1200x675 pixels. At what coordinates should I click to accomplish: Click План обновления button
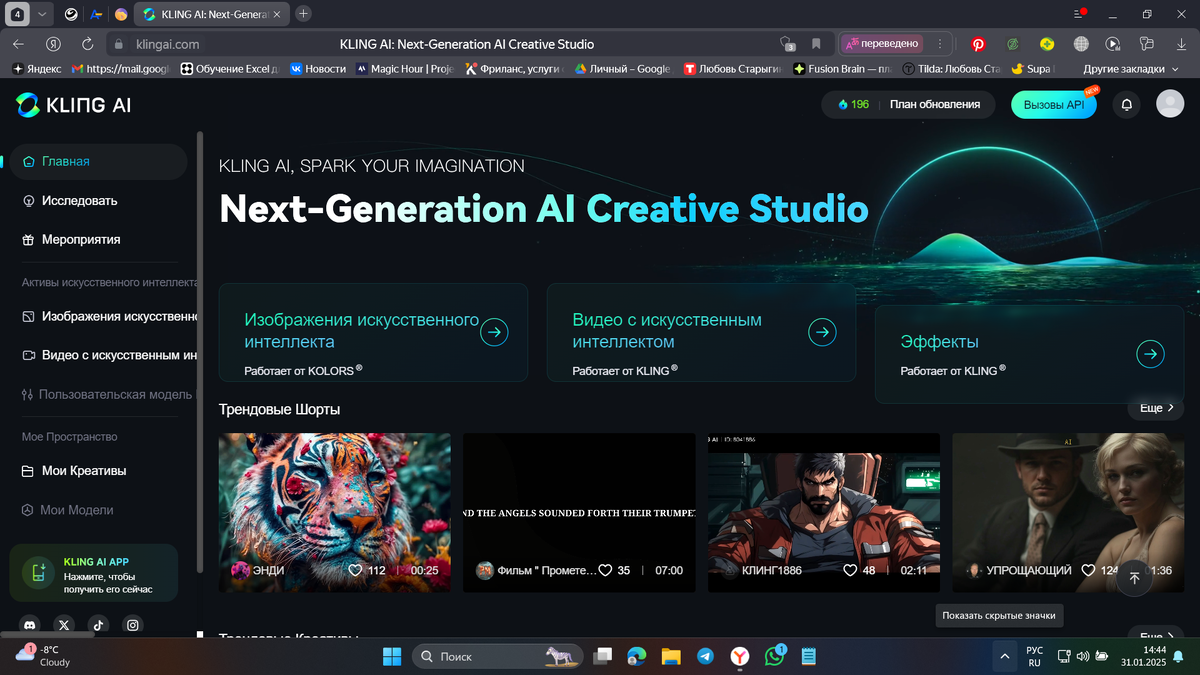coord(935,104)
